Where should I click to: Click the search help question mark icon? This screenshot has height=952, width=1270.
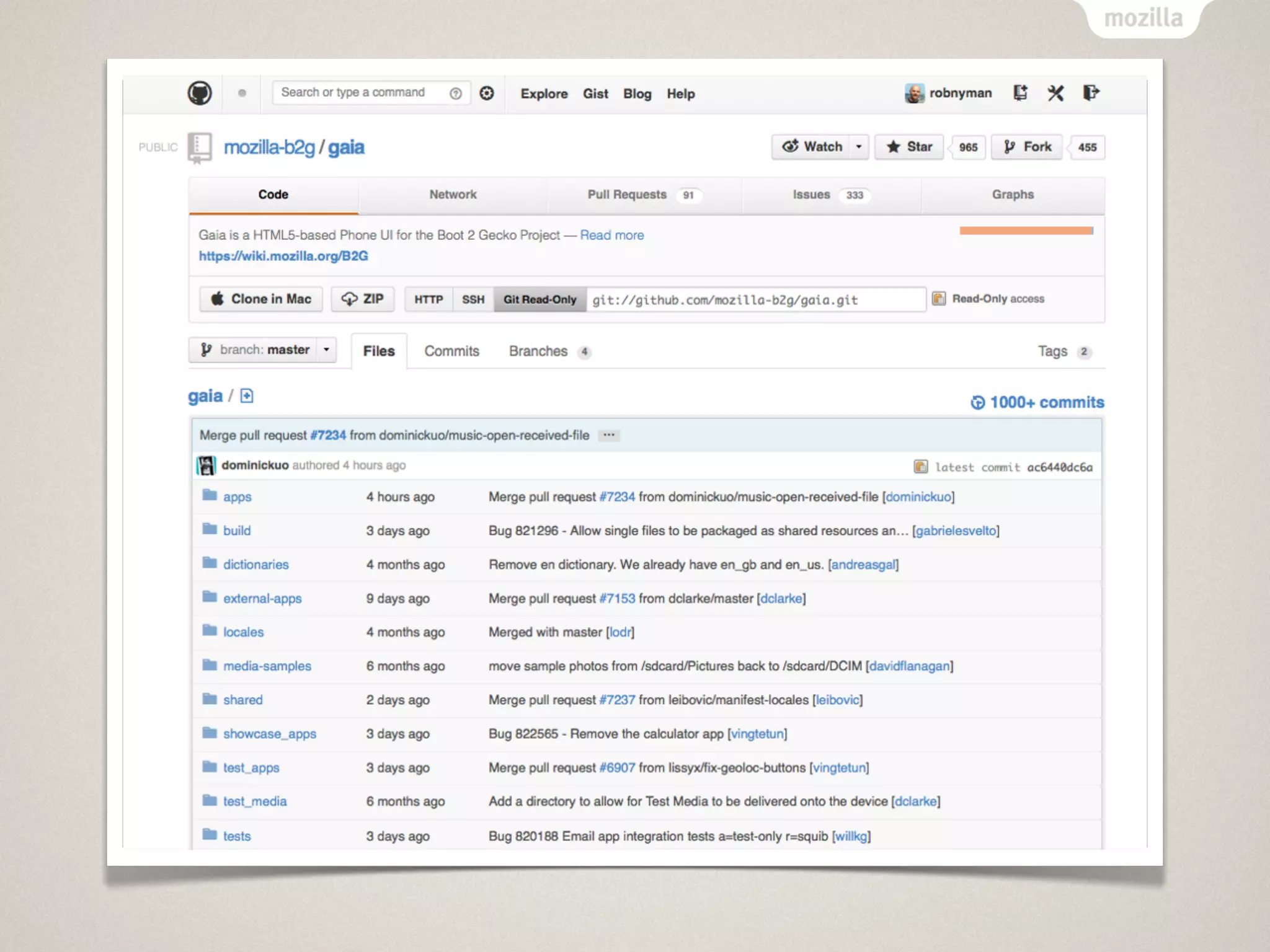click(x=456, y=94)
